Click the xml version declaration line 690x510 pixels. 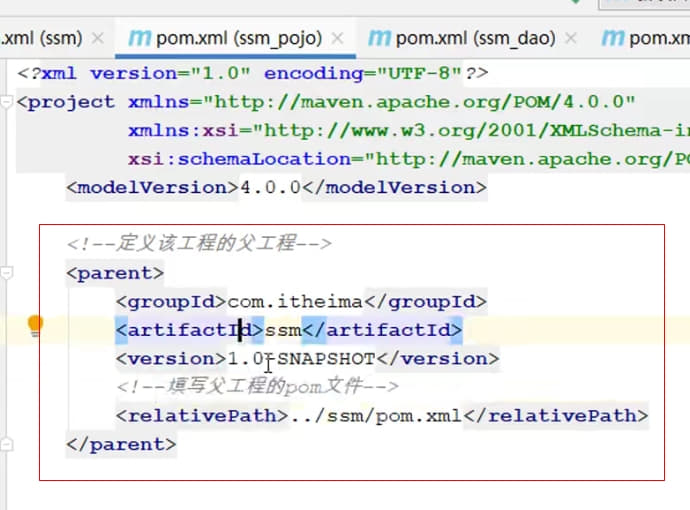pyautogui.click(x=253, y=73)
